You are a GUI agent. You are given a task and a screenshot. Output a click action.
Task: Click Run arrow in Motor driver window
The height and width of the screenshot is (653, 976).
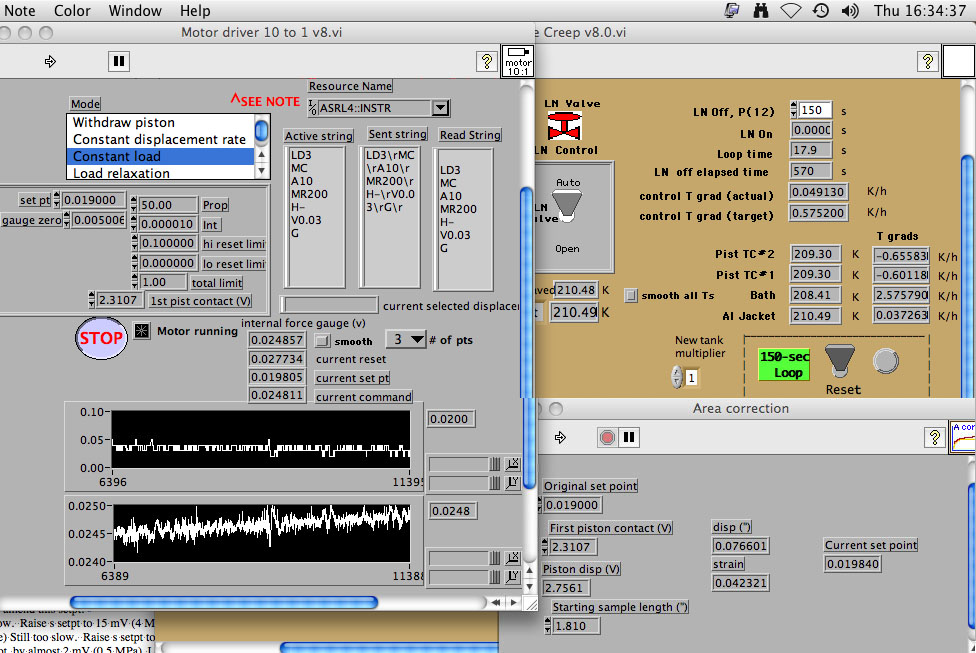pos(50,61)
